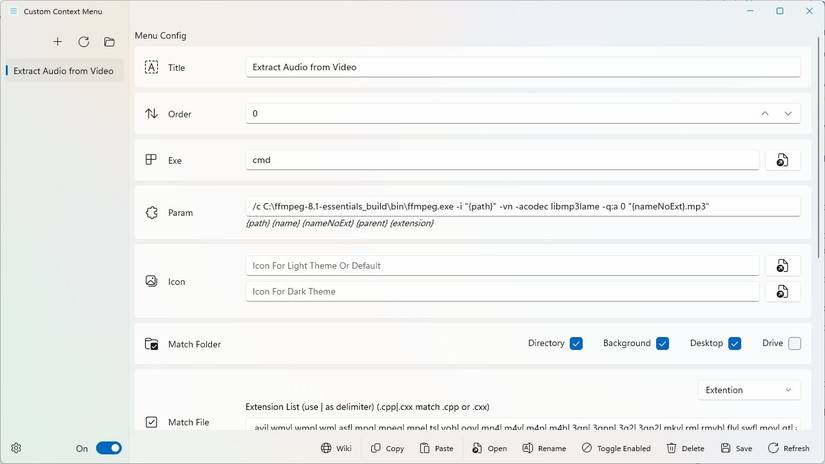Image resolution: width=825 pixels, height=464 pixels.
Task: Click the Refresh button in bottom toolbar
Action: pos(789,448)
